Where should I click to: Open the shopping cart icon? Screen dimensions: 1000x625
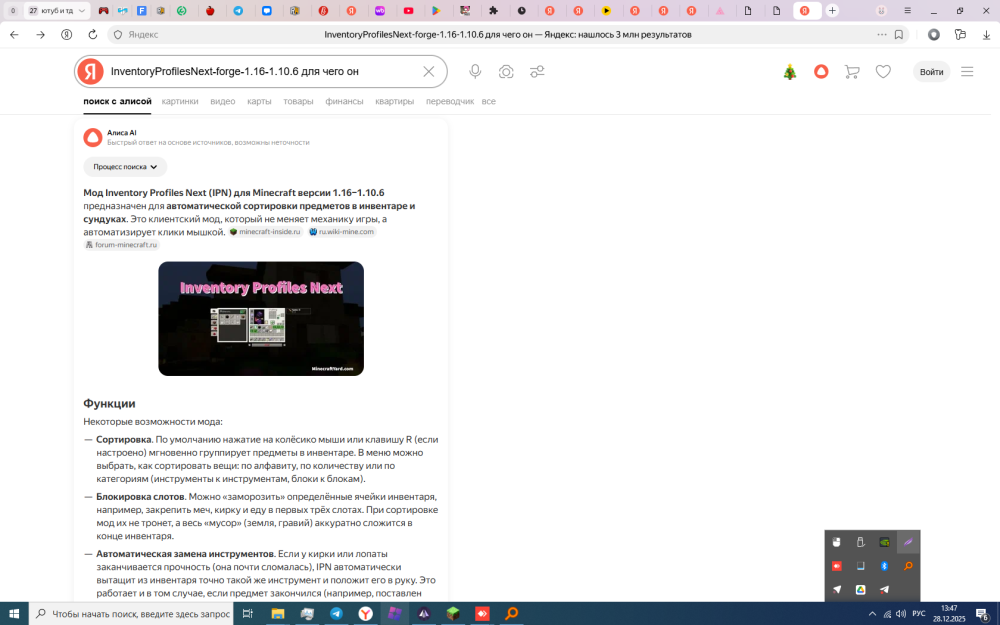click(851, 71)
